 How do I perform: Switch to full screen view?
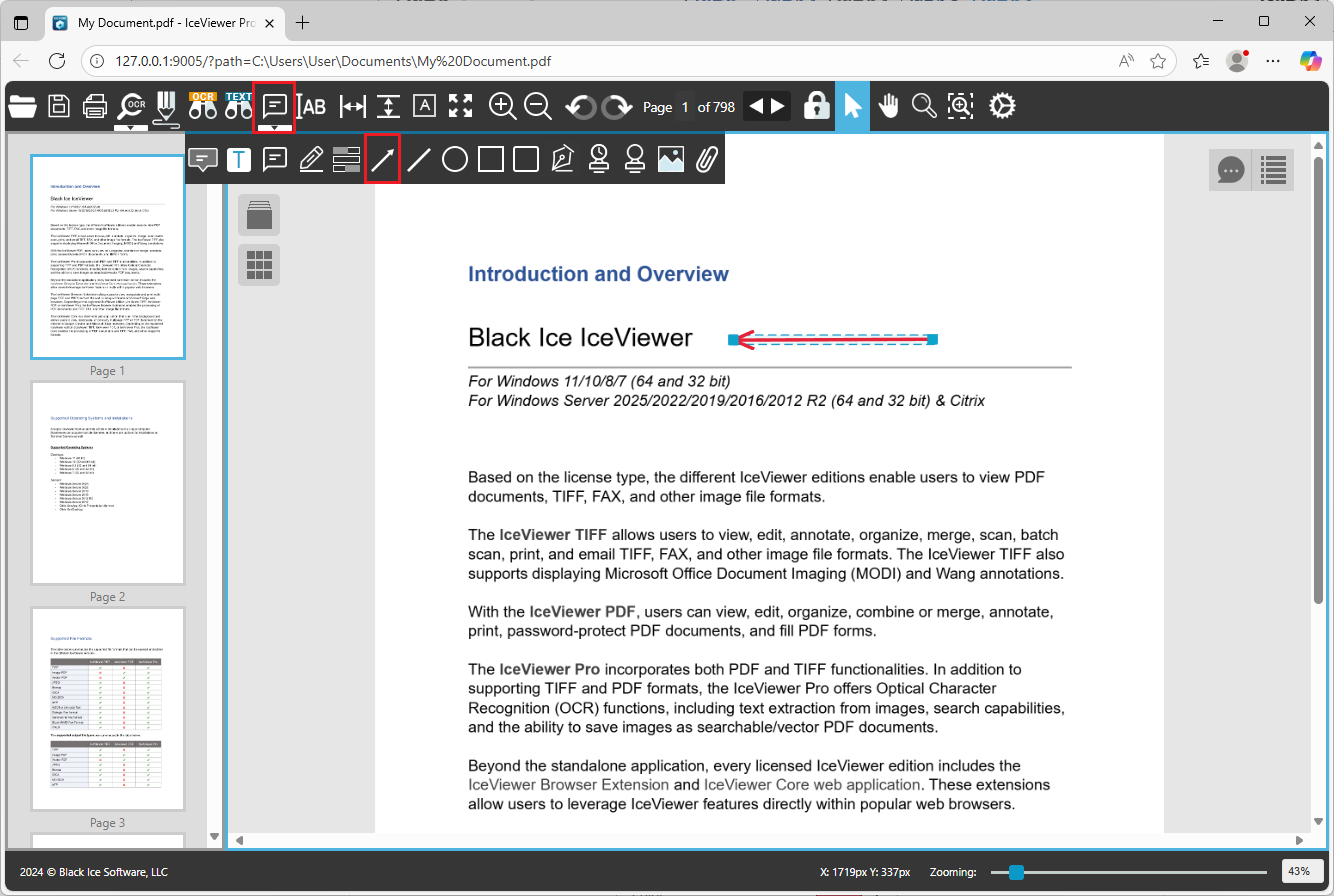coord(460,106)
